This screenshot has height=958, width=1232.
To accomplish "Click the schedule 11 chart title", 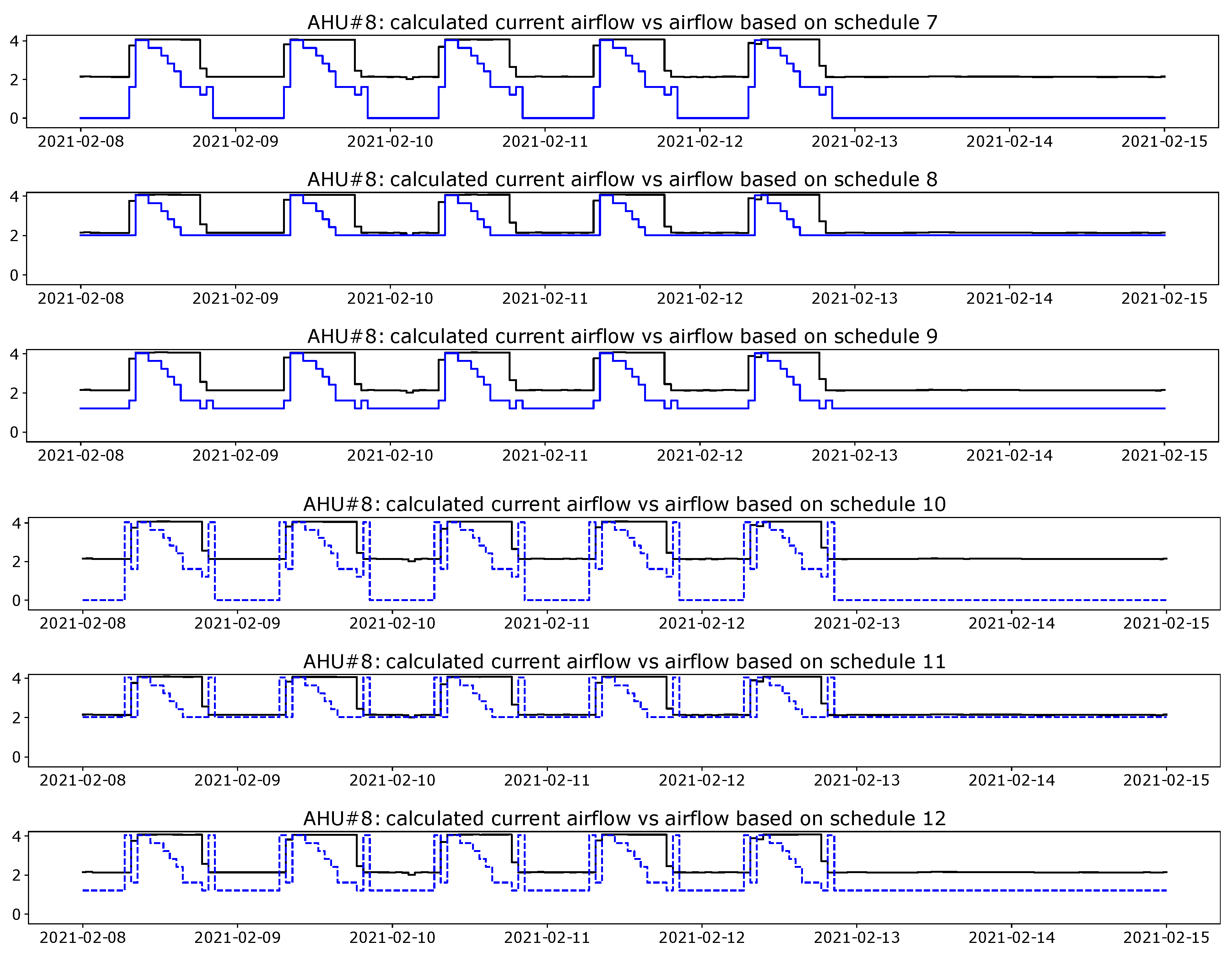I will (624, 661).
